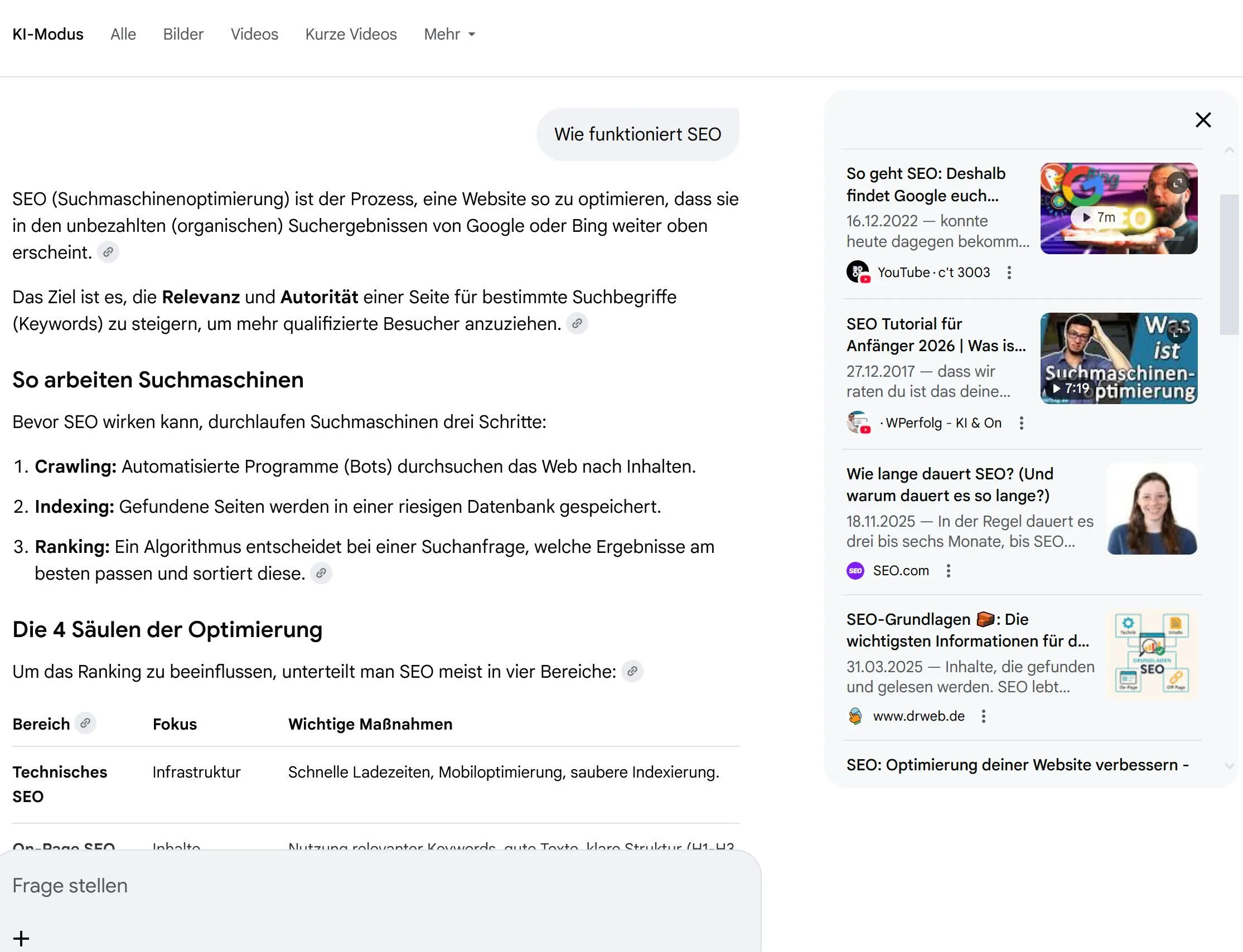Open three-dot menu for WPerfolg result
This screenshot has width=1243, height=952.
coord(1022,423)
